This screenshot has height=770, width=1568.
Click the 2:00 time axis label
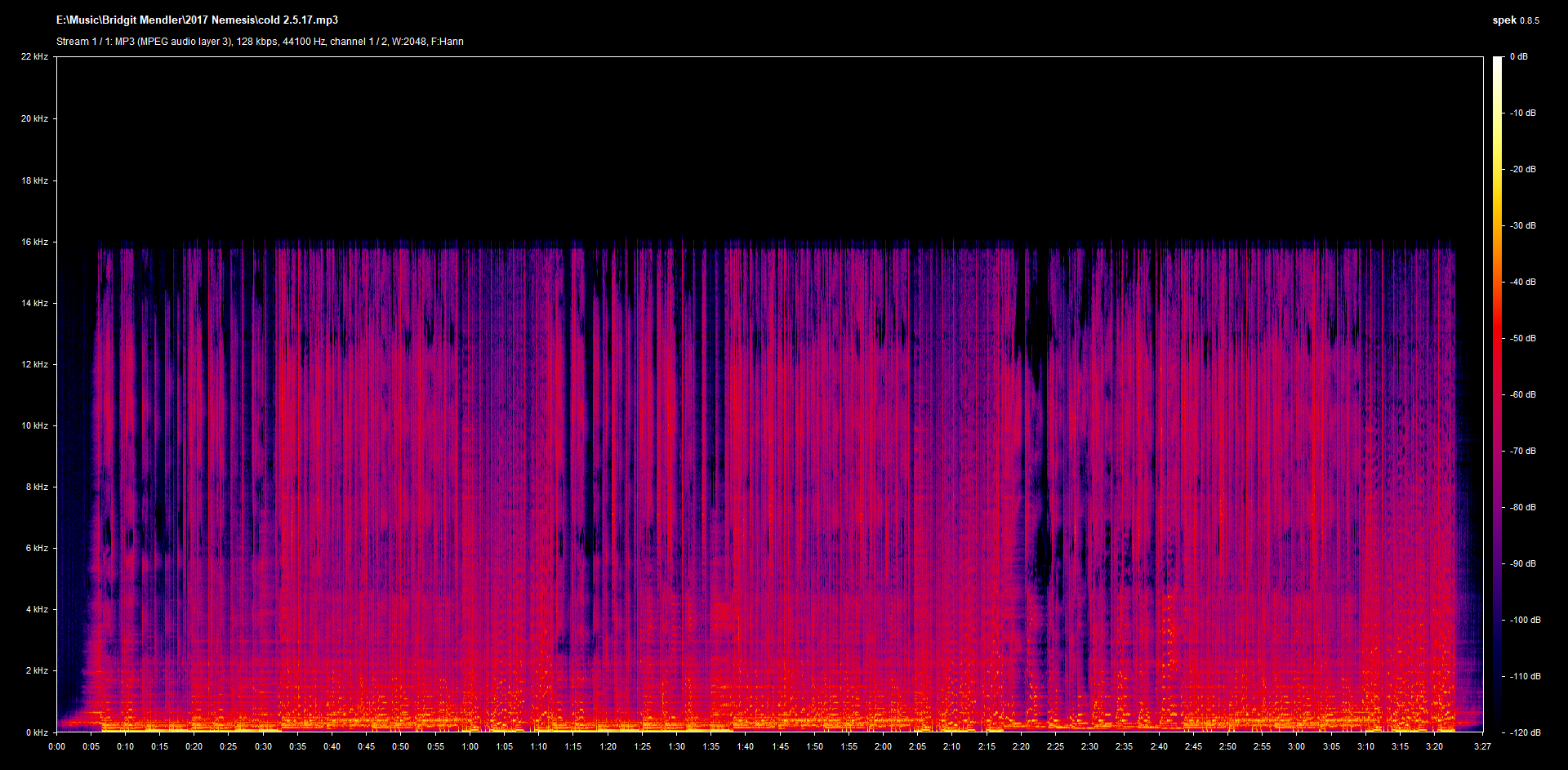point(883,746)
